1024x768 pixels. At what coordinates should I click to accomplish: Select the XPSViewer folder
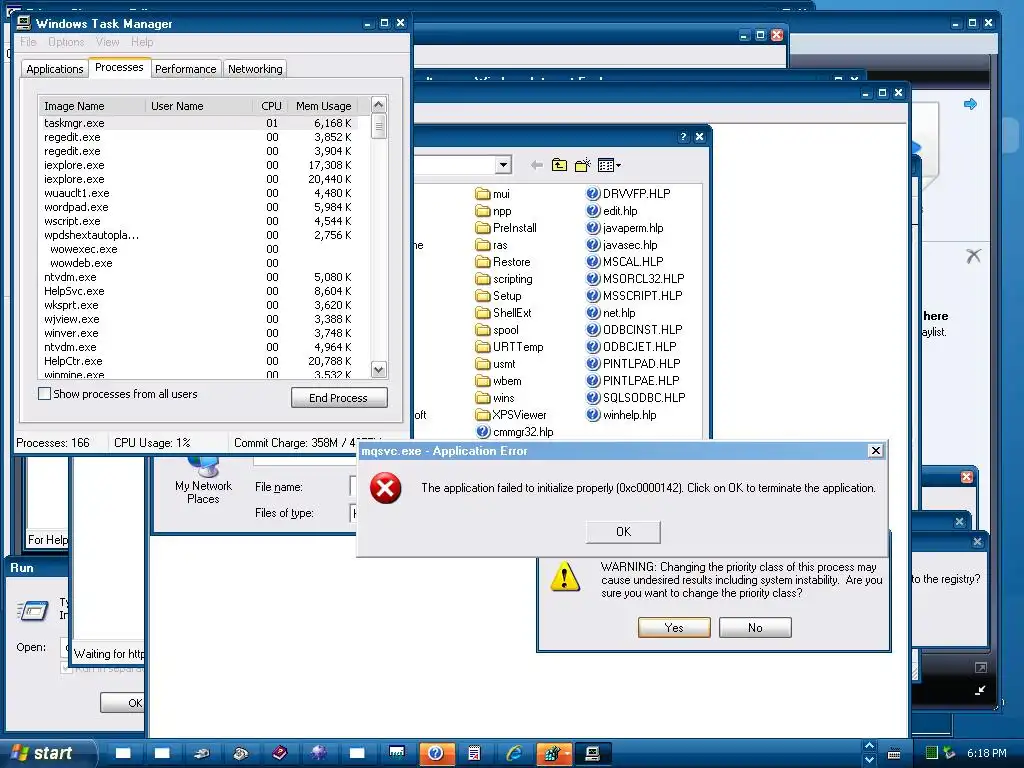pyautogui.click(x=511, y=415)
